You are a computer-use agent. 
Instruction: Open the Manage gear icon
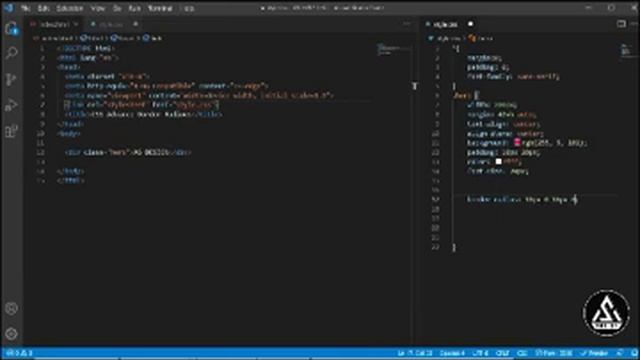pyautogui.click(x=11, y=334)
